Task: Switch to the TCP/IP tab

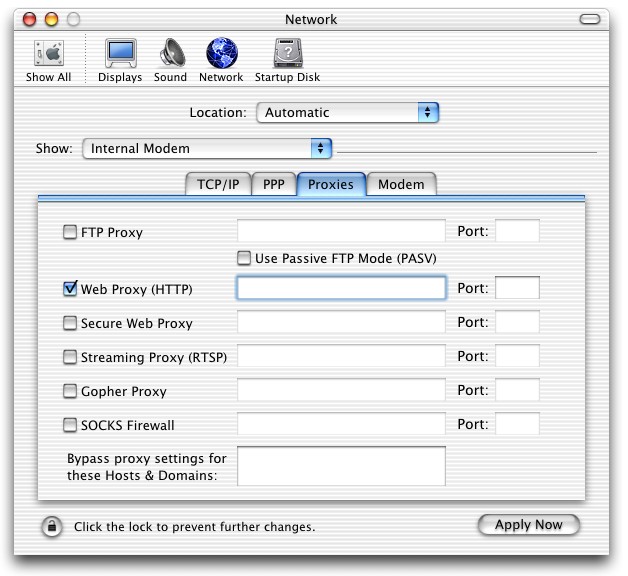Action: [x=218, y=184]
